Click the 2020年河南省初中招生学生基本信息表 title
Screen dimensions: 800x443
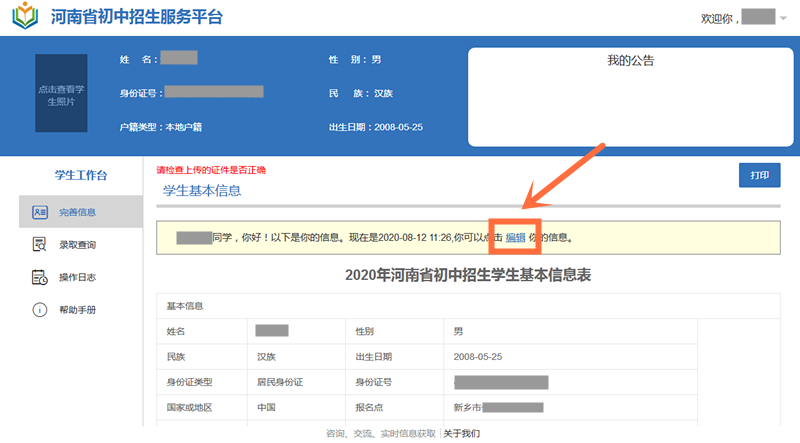[468, 275]
